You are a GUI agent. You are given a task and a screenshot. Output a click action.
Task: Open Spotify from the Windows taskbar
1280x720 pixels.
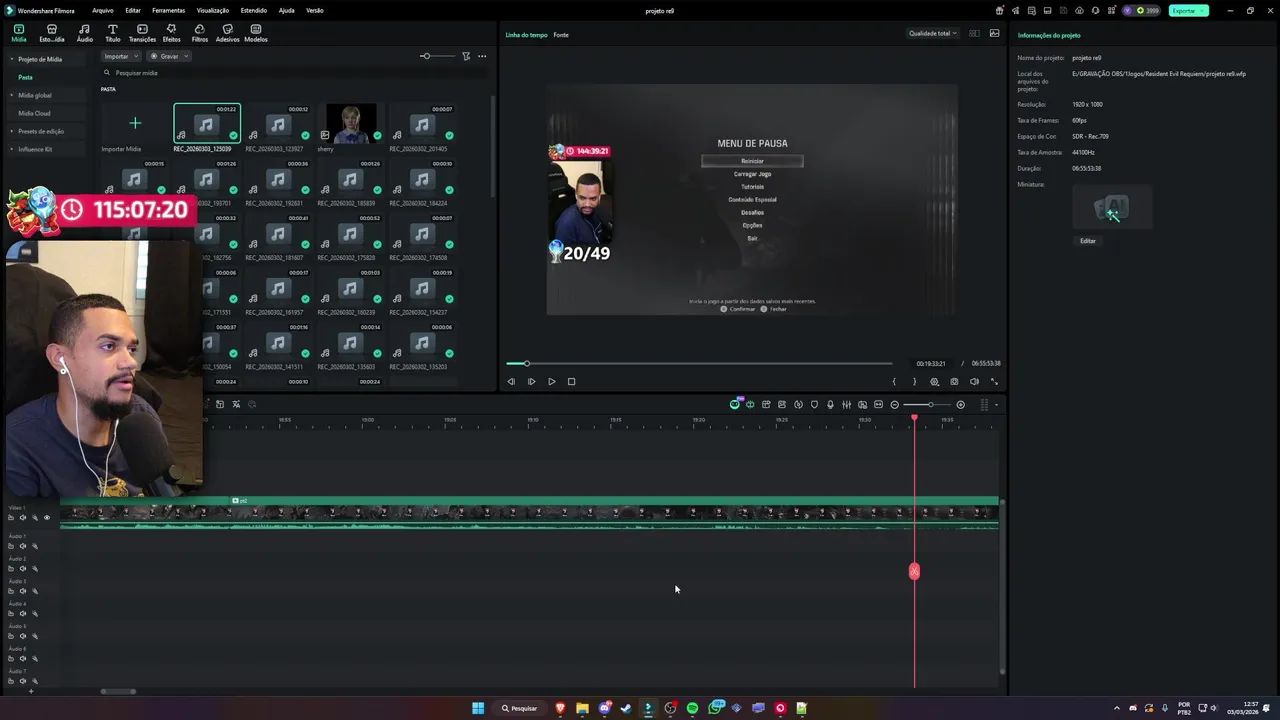point(692,708)
